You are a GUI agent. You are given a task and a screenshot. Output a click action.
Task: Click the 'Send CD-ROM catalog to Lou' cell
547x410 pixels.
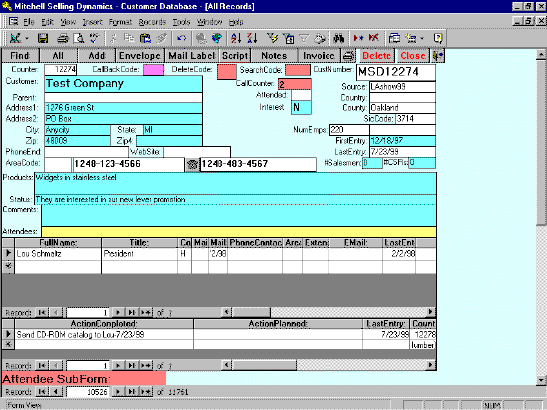(x=104, y=335)
